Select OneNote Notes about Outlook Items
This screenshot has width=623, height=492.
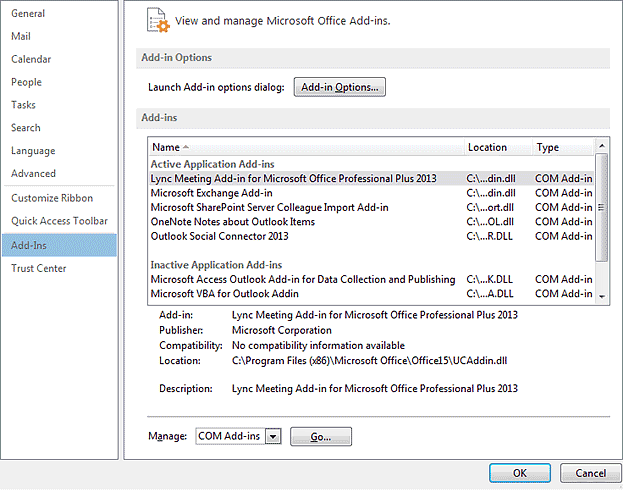tap(371, 222)
